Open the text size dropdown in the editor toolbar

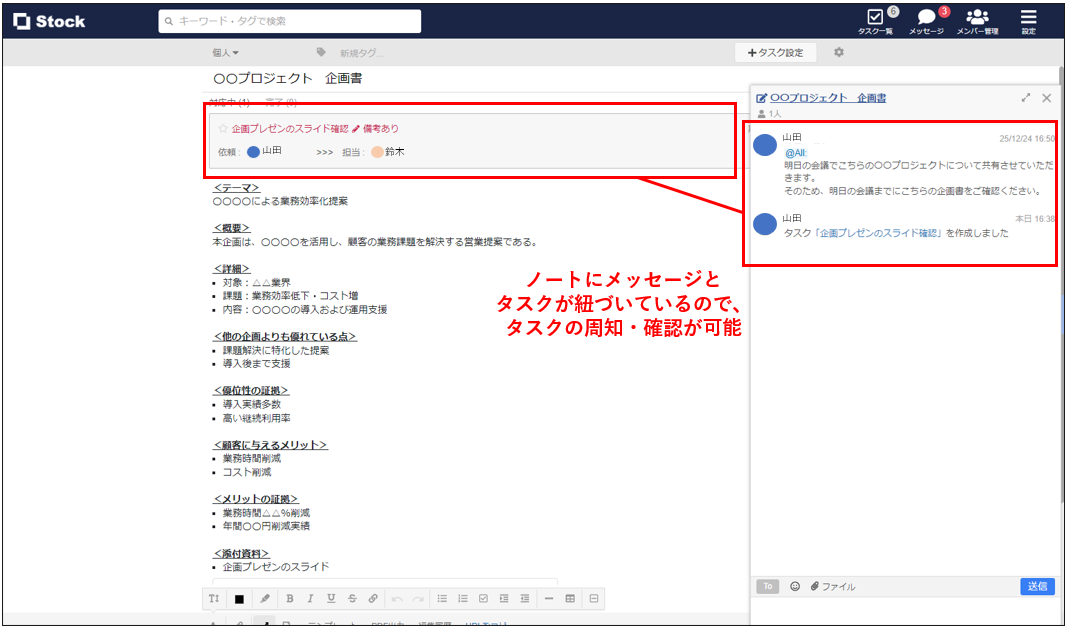(214, 598)
